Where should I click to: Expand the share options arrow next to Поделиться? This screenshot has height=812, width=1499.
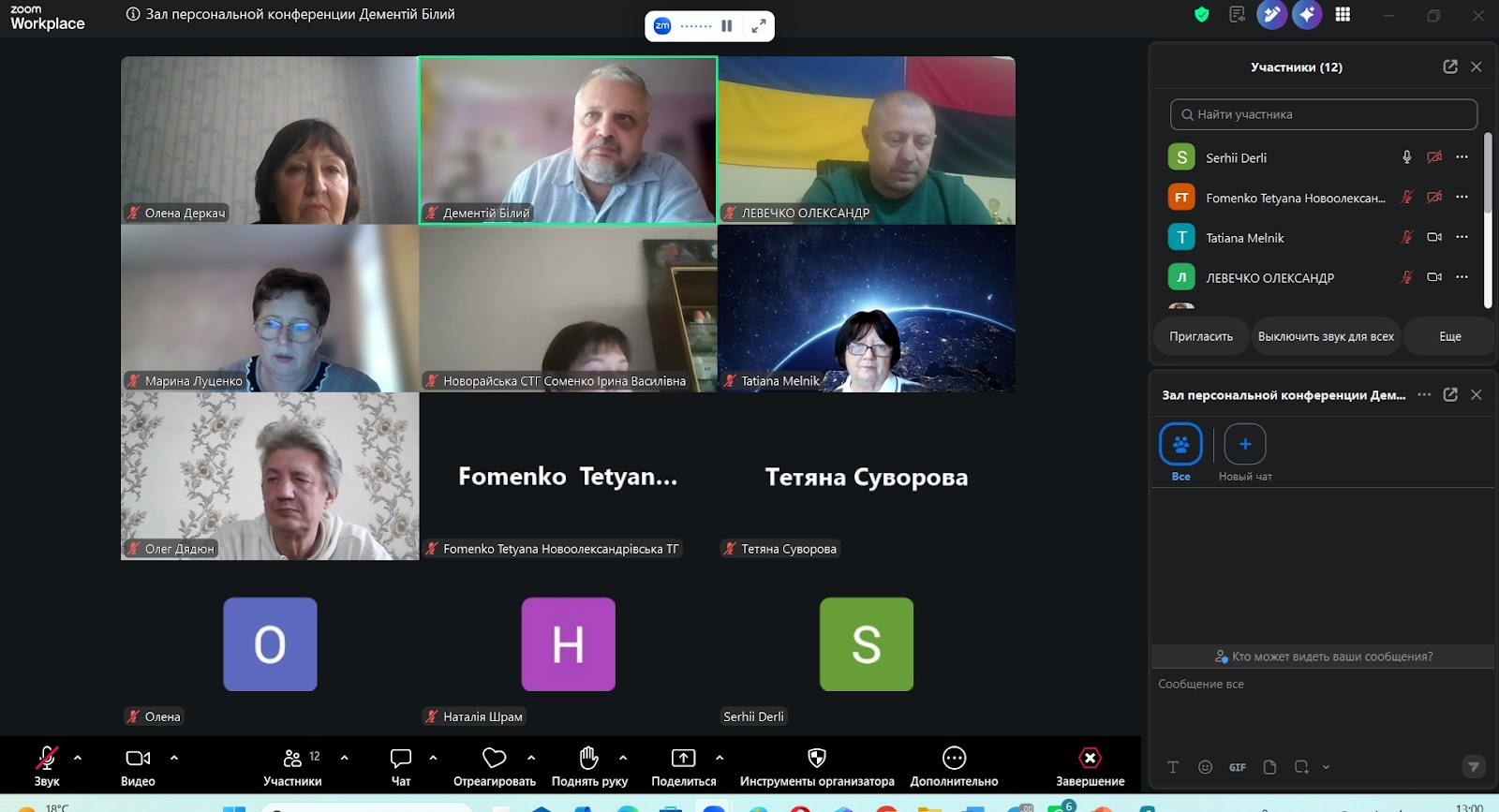point(720,758)
